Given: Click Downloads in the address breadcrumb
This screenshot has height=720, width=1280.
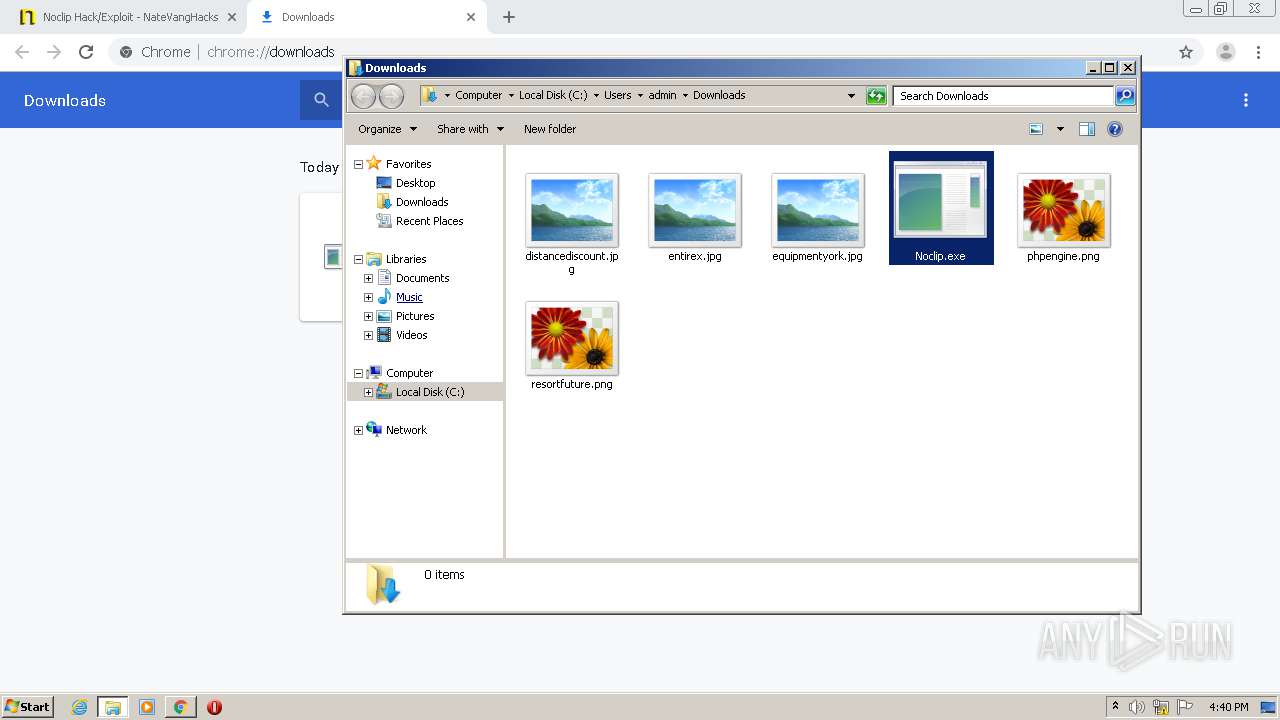Looking at the screenshot, I should click(719, 95).
